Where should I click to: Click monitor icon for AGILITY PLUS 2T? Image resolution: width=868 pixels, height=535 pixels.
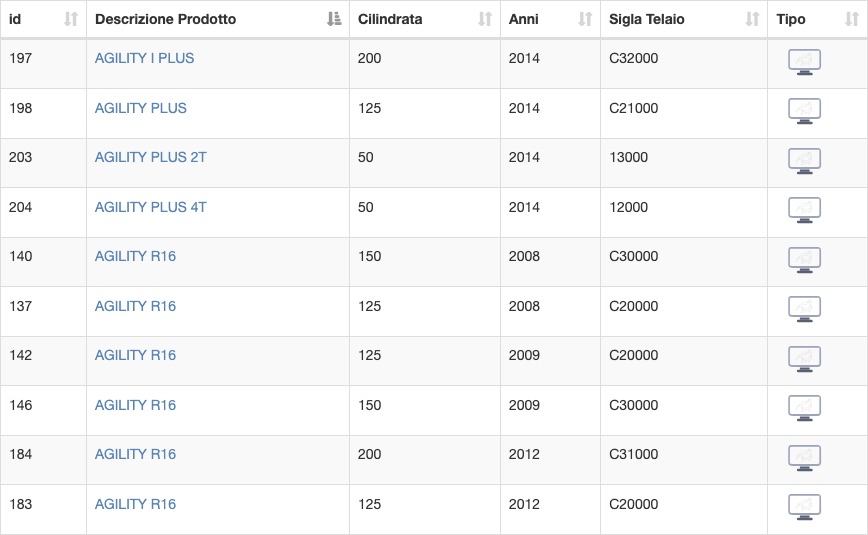[804, 161]
